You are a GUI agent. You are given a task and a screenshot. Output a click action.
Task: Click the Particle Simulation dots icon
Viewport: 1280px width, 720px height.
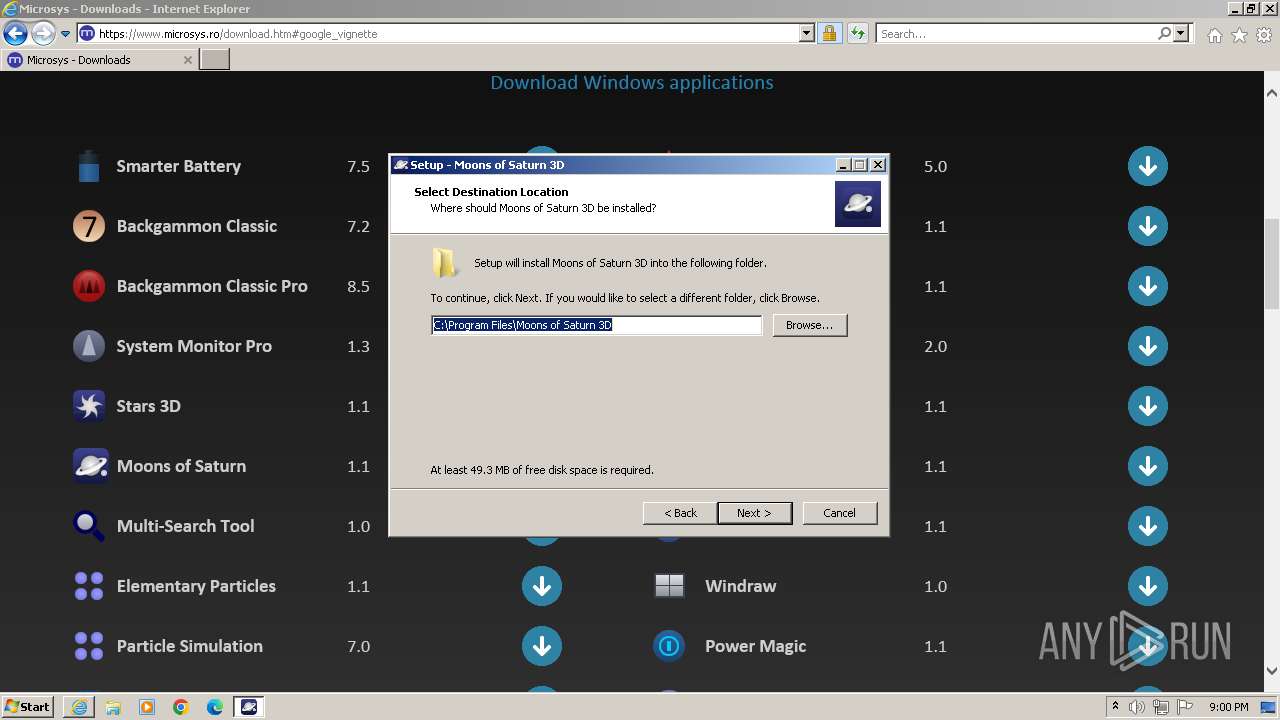click(89, 646)
